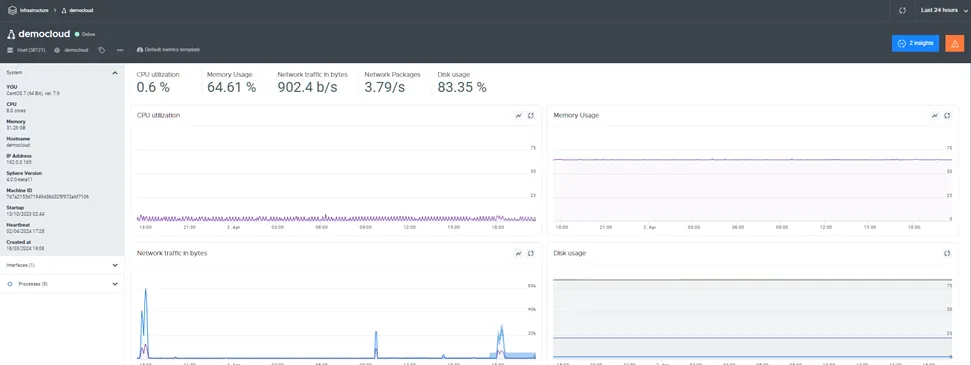Click the Sphere Version 4.0.0-beta11 value
This screenshot has width=971, height=365.
[19, 179]
